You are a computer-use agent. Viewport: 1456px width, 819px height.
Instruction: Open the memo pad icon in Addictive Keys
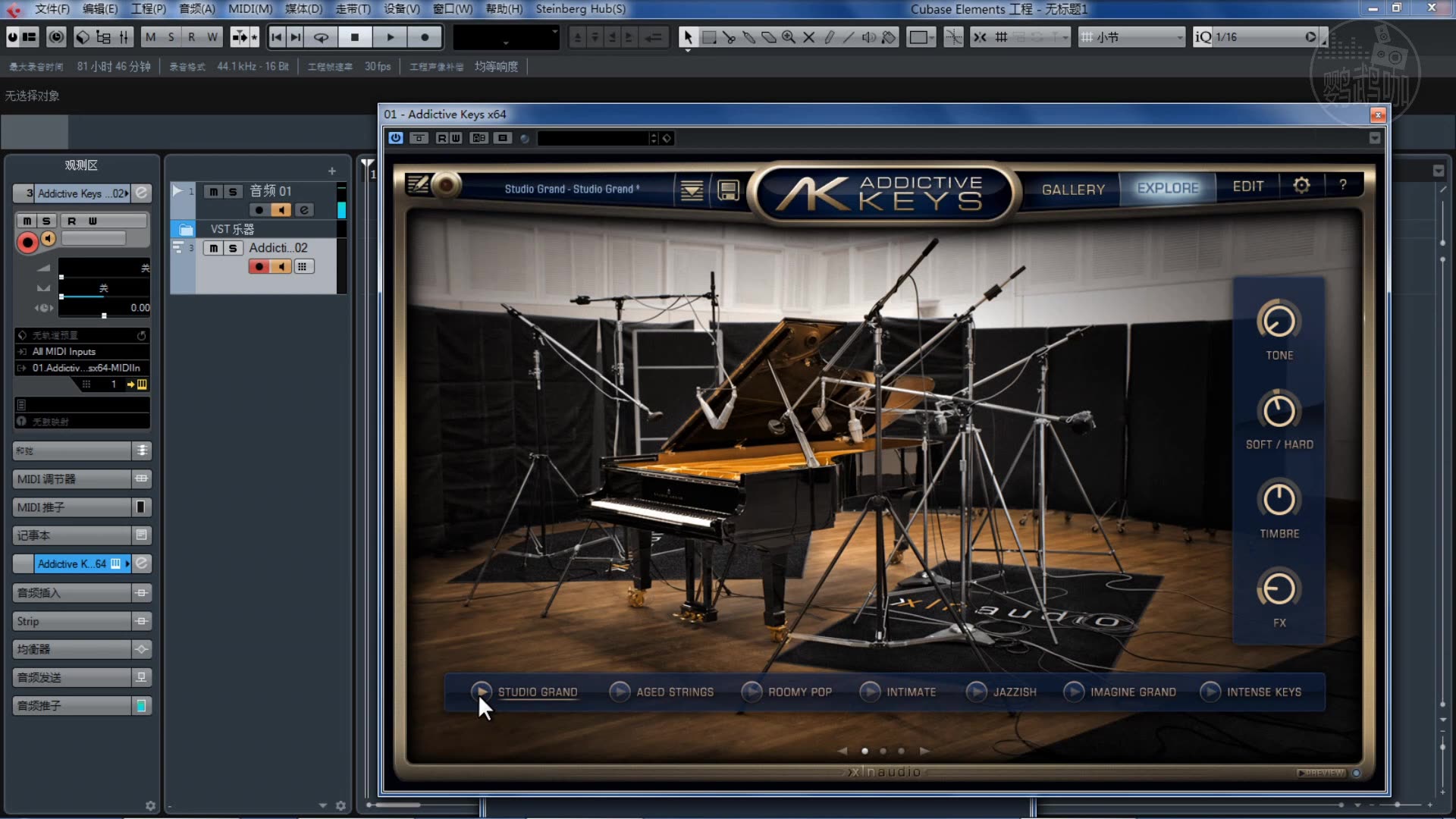click(418, 184)
